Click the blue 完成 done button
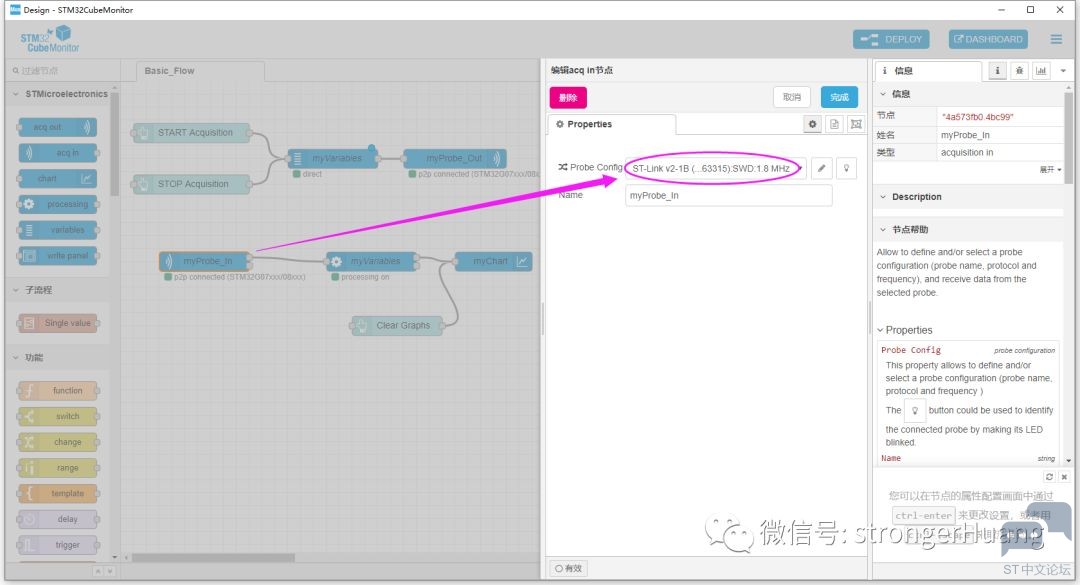The height and width of the screenshot is (585, 1080). 839,97
